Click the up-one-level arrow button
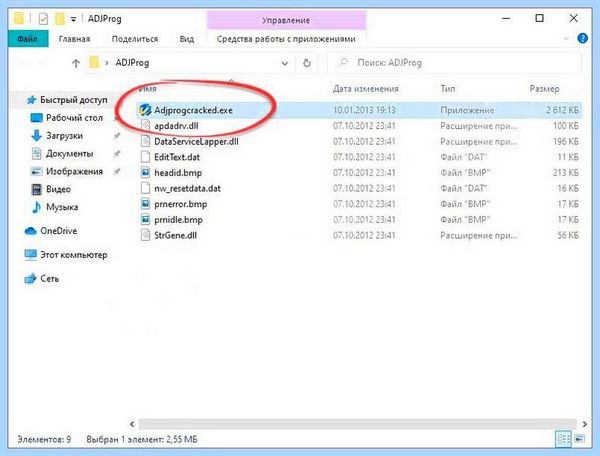 click(76, 64)
